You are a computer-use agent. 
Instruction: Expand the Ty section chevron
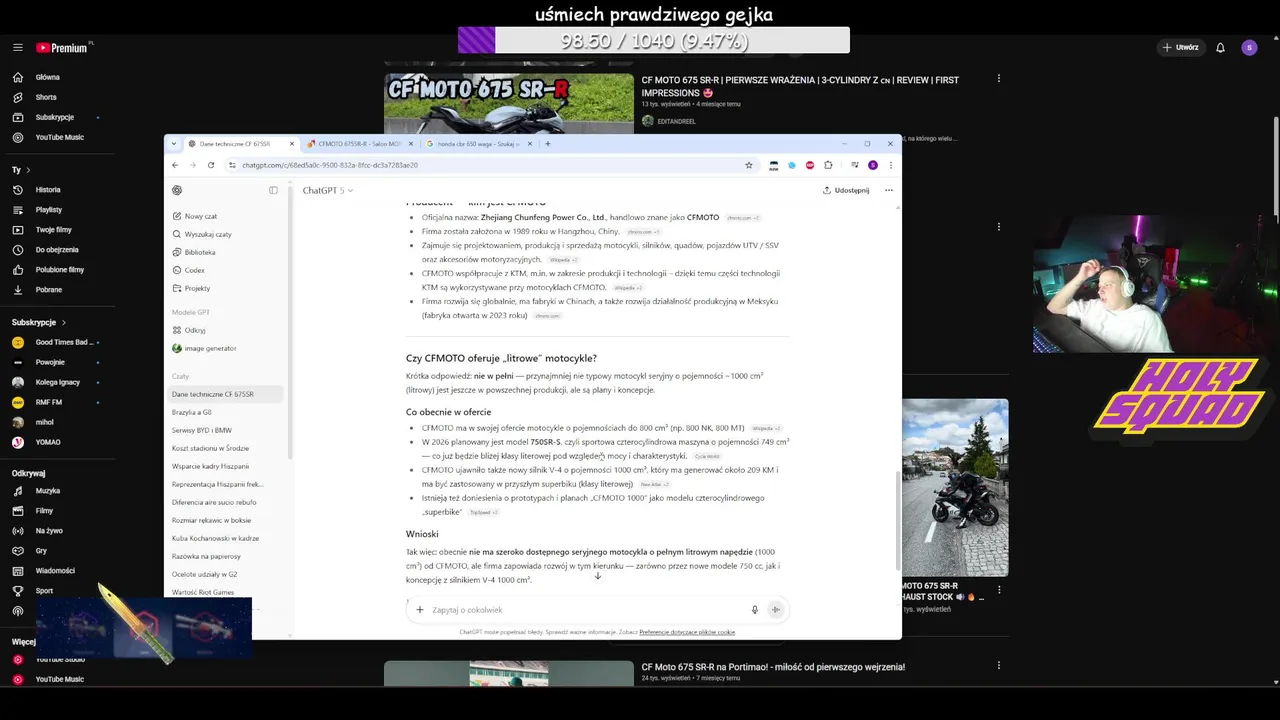(28, 170)
